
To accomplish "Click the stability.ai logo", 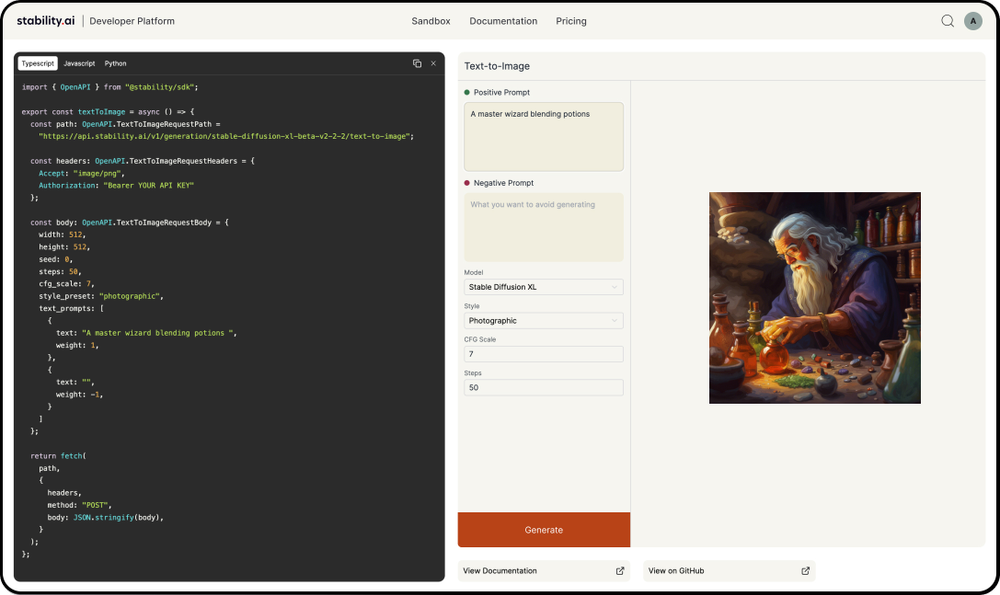I will tap(45, 21).
